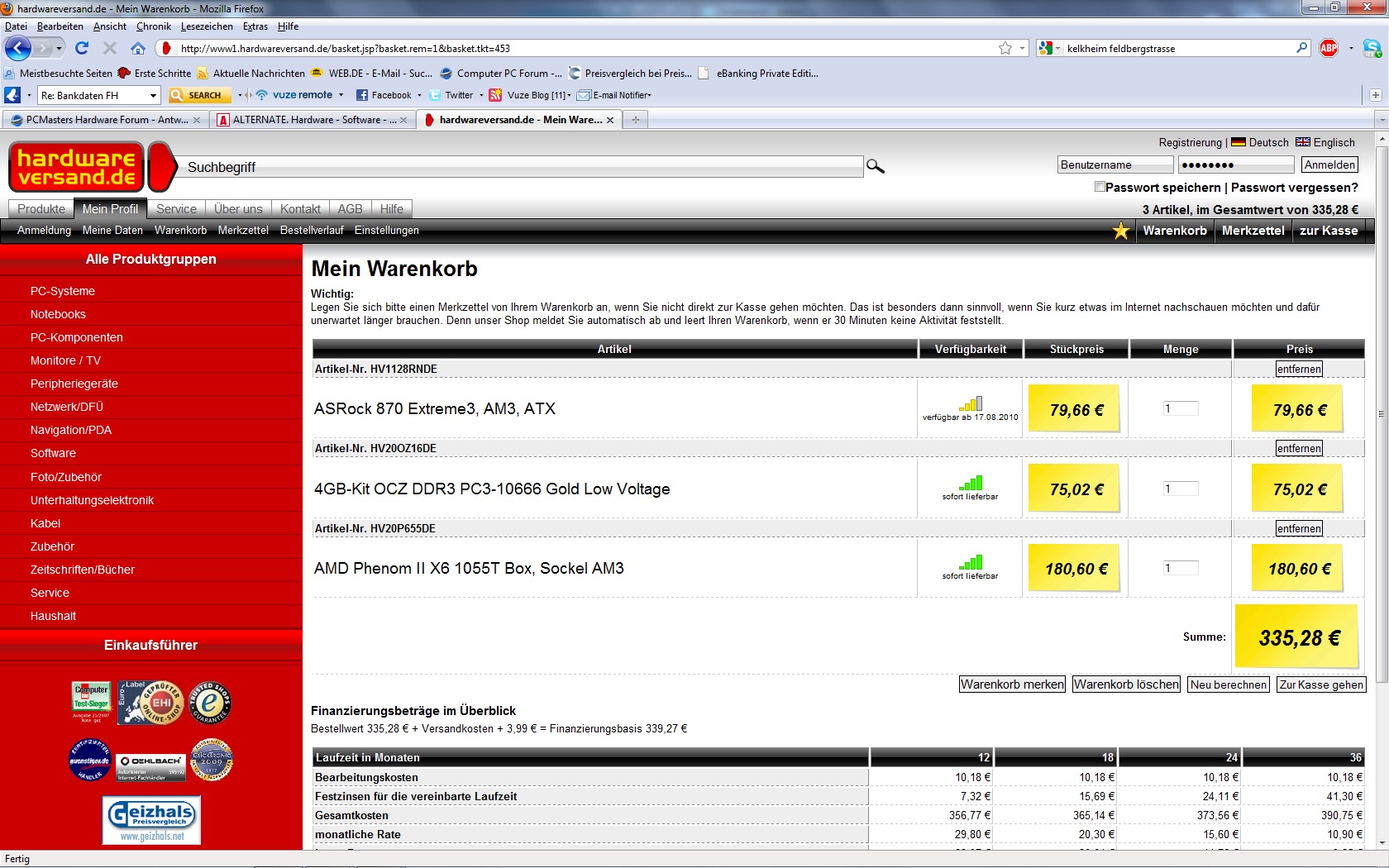The height and width of the screenshot is (868, 1389).
Task: Edit the Menge field for ASRock 870 Extreme3
Action: pyautogui.click(x=1181, y=408)
